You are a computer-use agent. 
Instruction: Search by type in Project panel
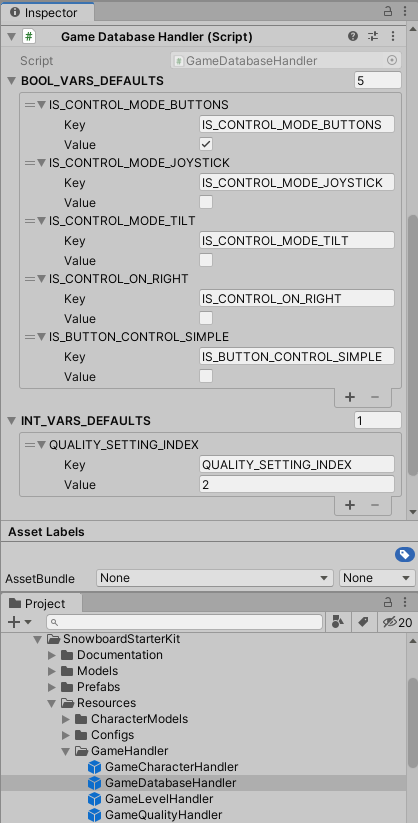click(338, 622)
